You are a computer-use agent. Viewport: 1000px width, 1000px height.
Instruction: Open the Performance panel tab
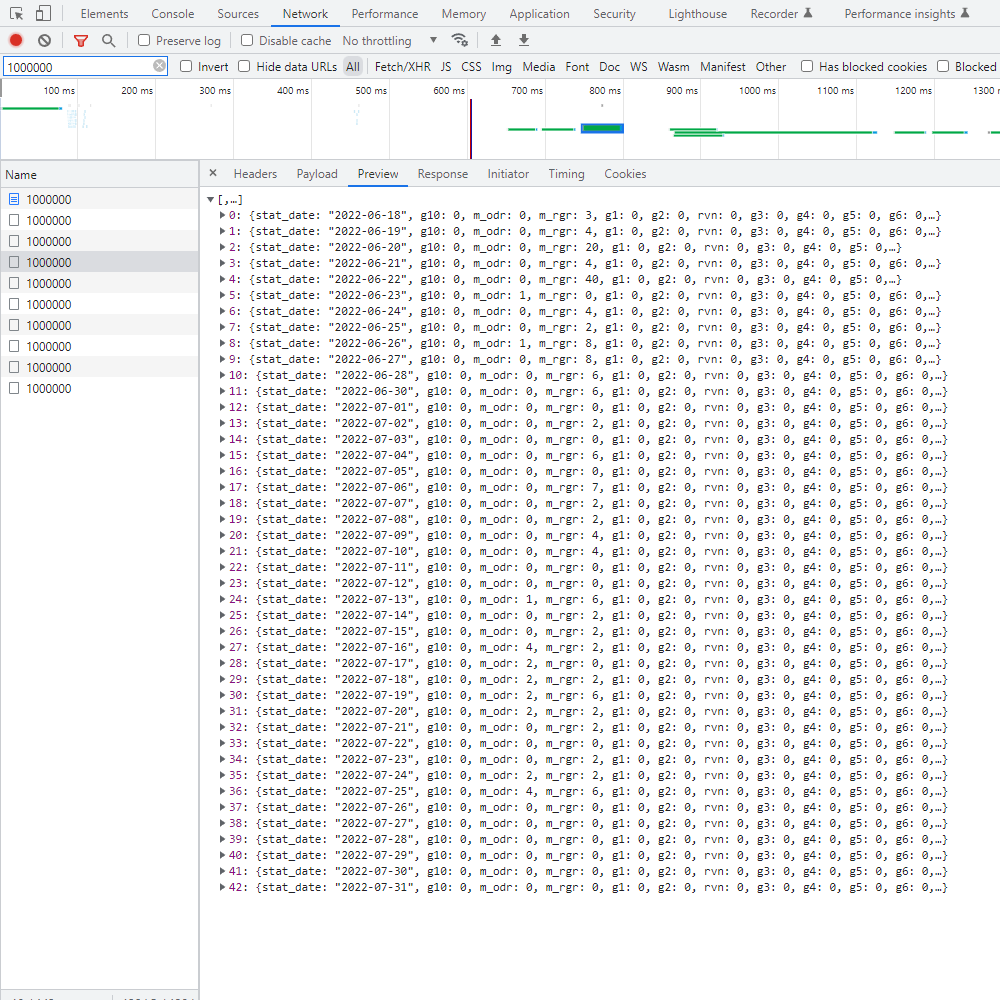point(385,13)
